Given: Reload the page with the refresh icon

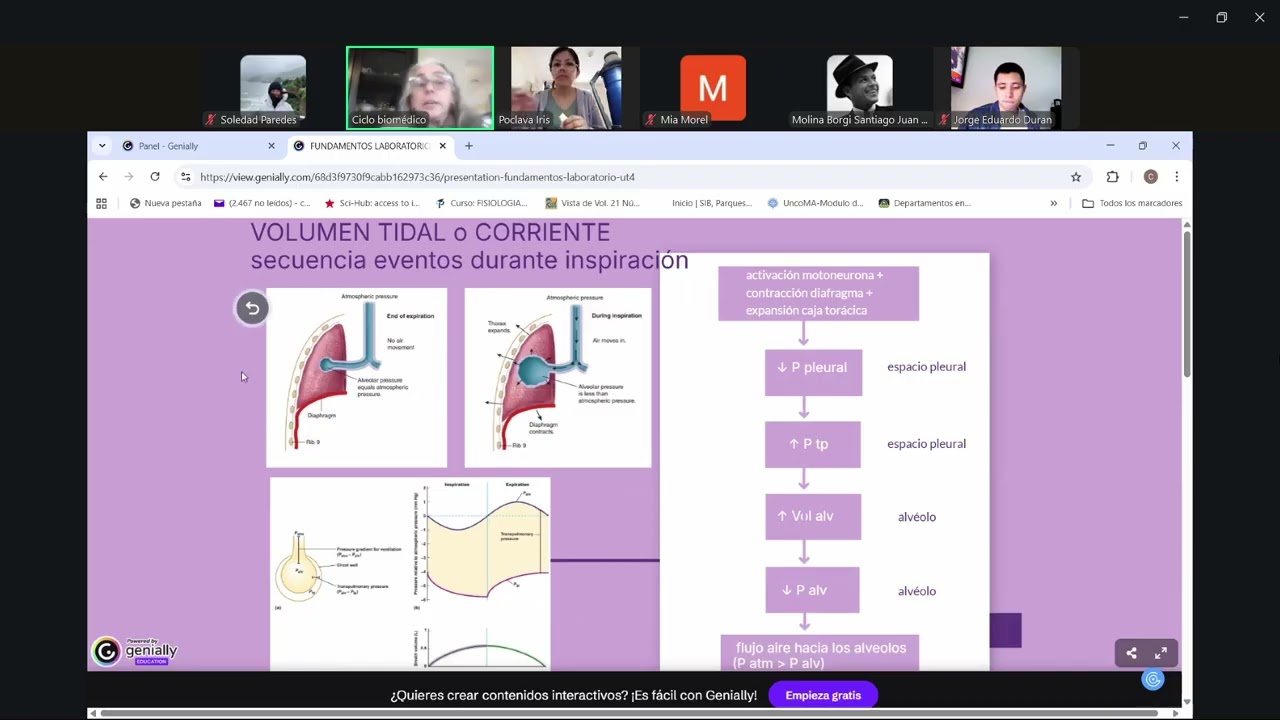Looking at the screenshot, I should (155, 177).
